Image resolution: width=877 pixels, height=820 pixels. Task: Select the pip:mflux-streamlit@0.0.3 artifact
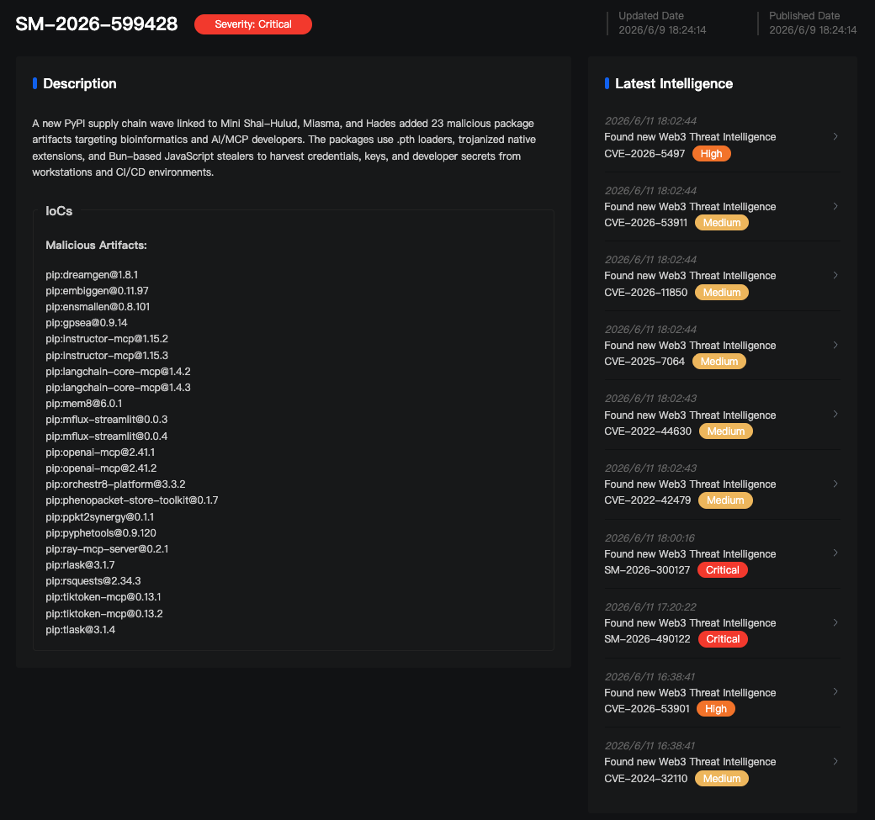[x=106, y=420]
